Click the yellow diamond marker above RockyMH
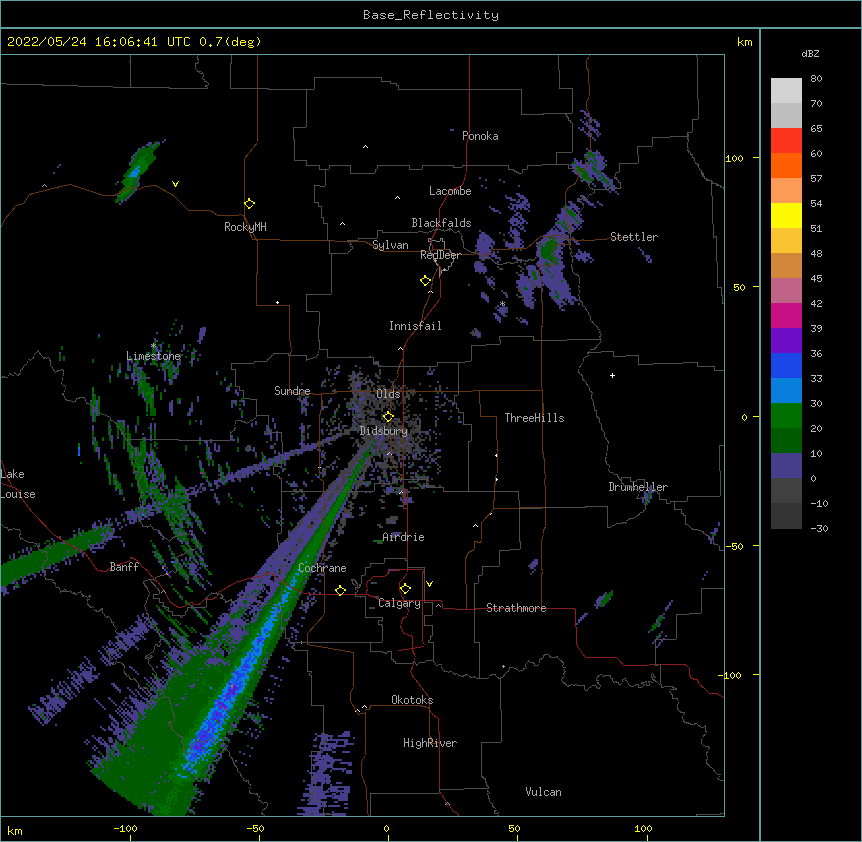Viewport: 862px width, 842px height. (x=250, y=204)
